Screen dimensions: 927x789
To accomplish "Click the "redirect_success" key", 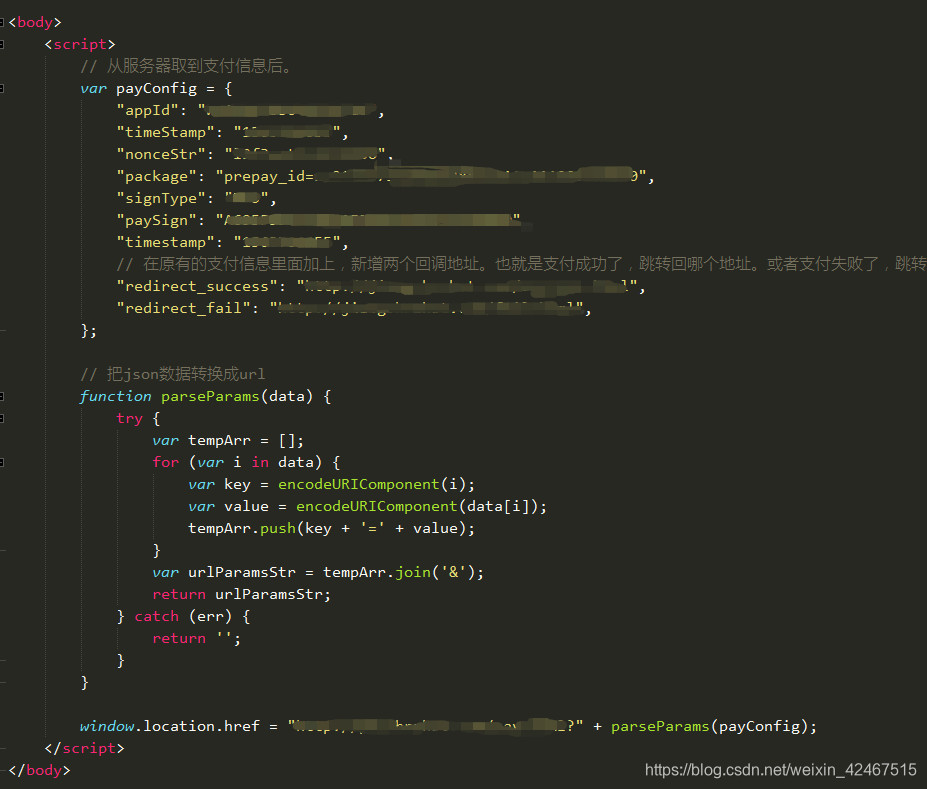I will (197, 286).
